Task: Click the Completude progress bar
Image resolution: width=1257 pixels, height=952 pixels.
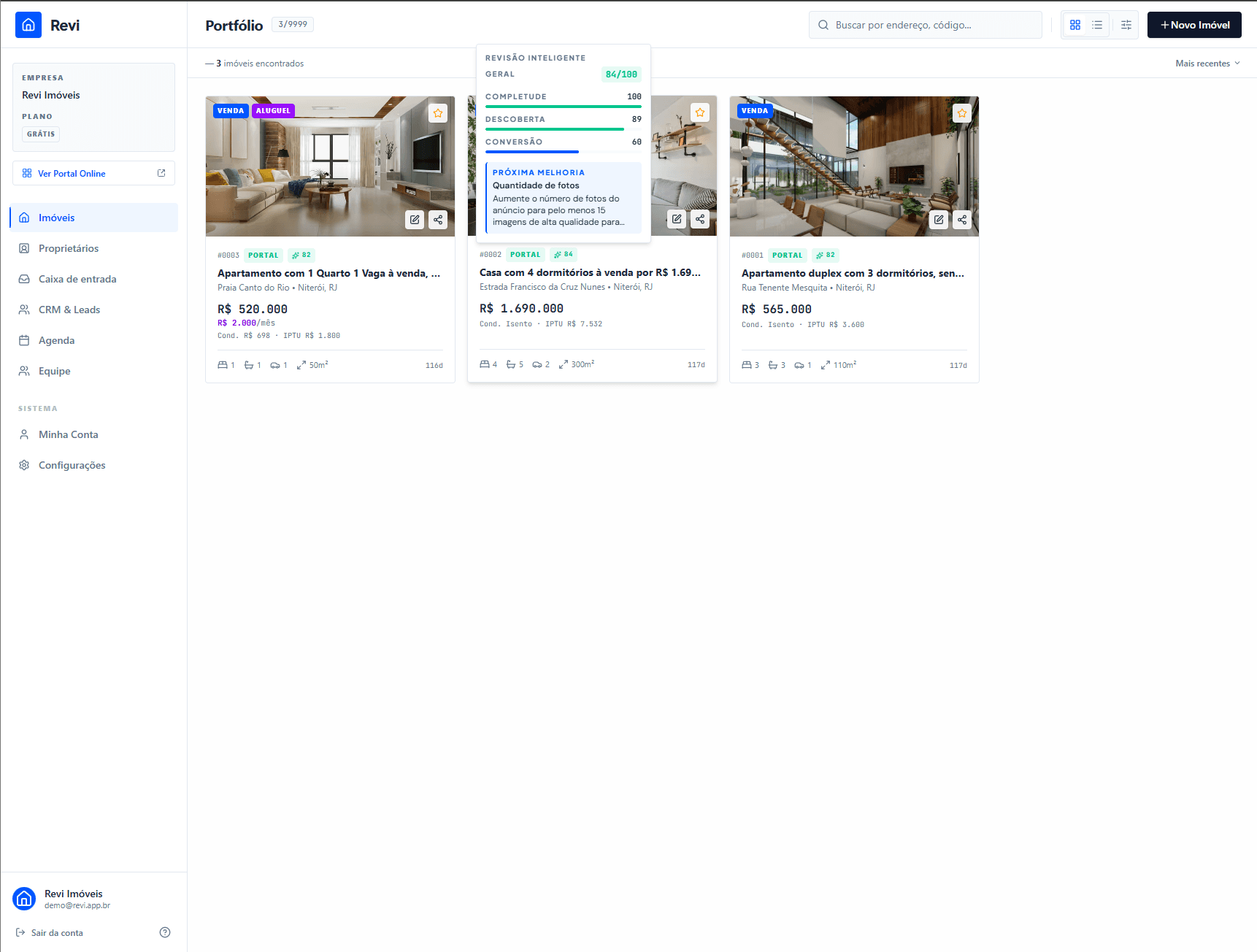Action: click(564, 107)
